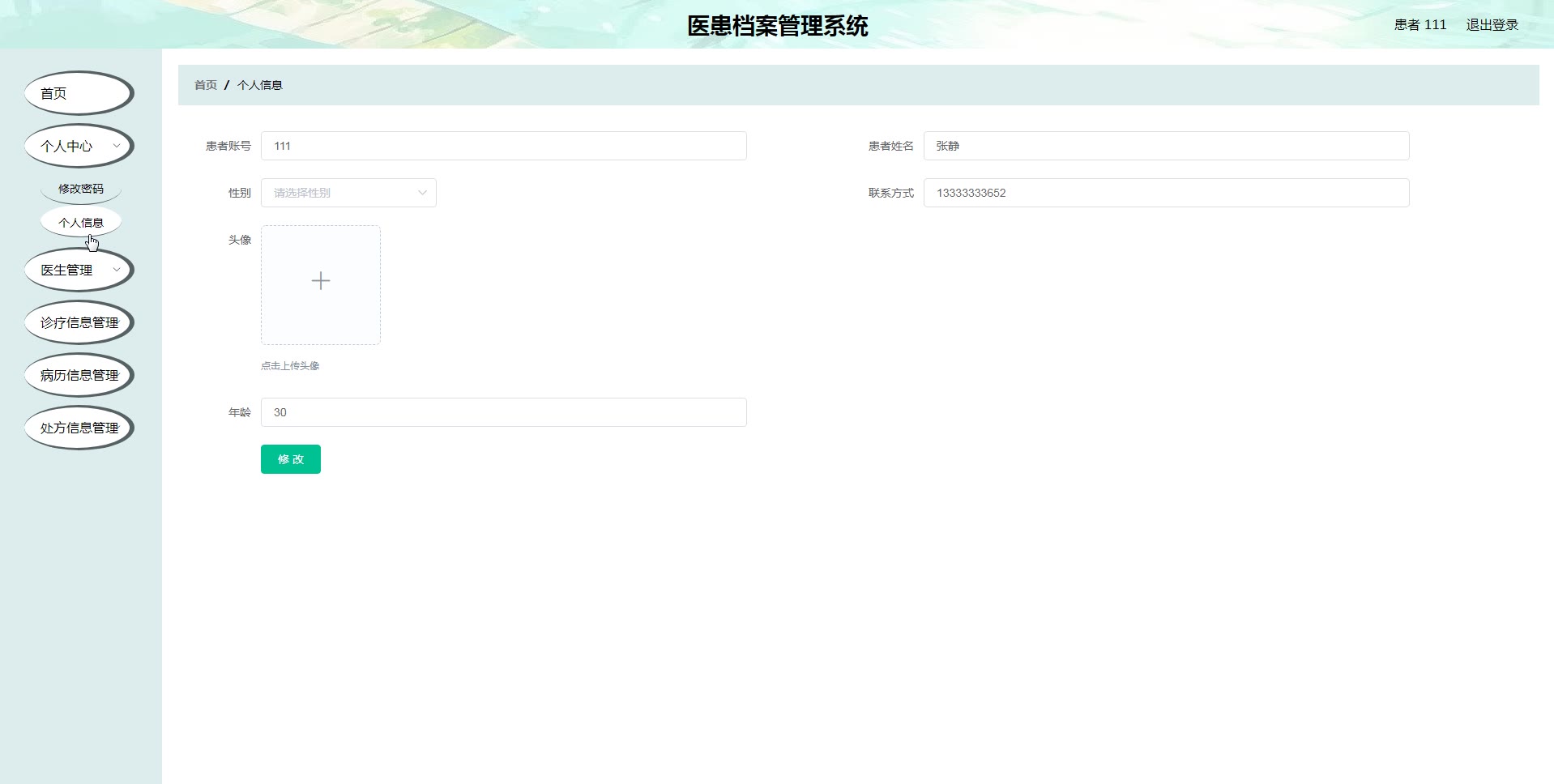Screen dimensions: 1554x784
Task: Click the 医患档案管理系统 title
Action: pos(778,26)
